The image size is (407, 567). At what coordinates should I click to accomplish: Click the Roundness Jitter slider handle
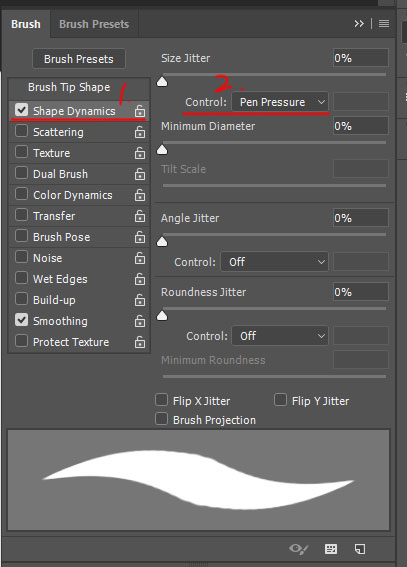pos(162,316)
